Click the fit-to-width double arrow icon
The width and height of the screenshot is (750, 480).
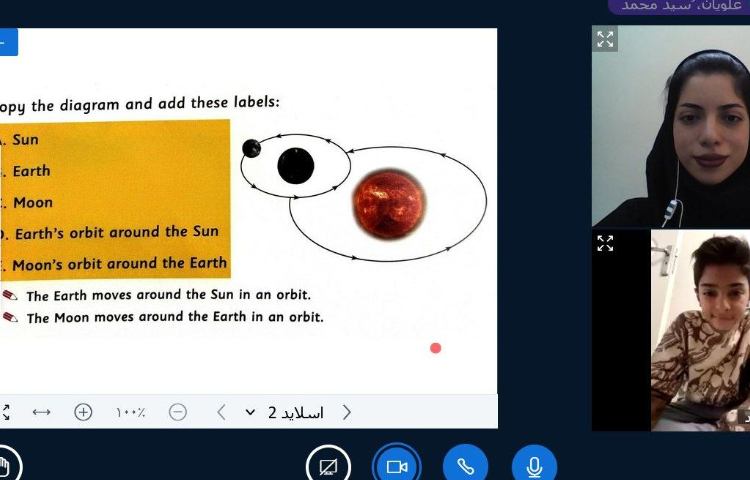pyautogui.click(x=41, y=412)
